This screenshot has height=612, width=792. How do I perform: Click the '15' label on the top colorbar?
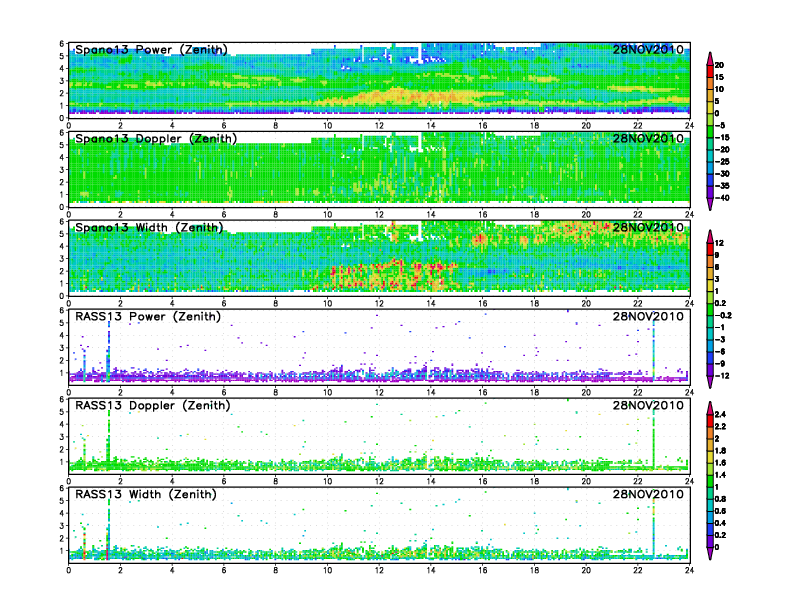click(x=719, y=77)
